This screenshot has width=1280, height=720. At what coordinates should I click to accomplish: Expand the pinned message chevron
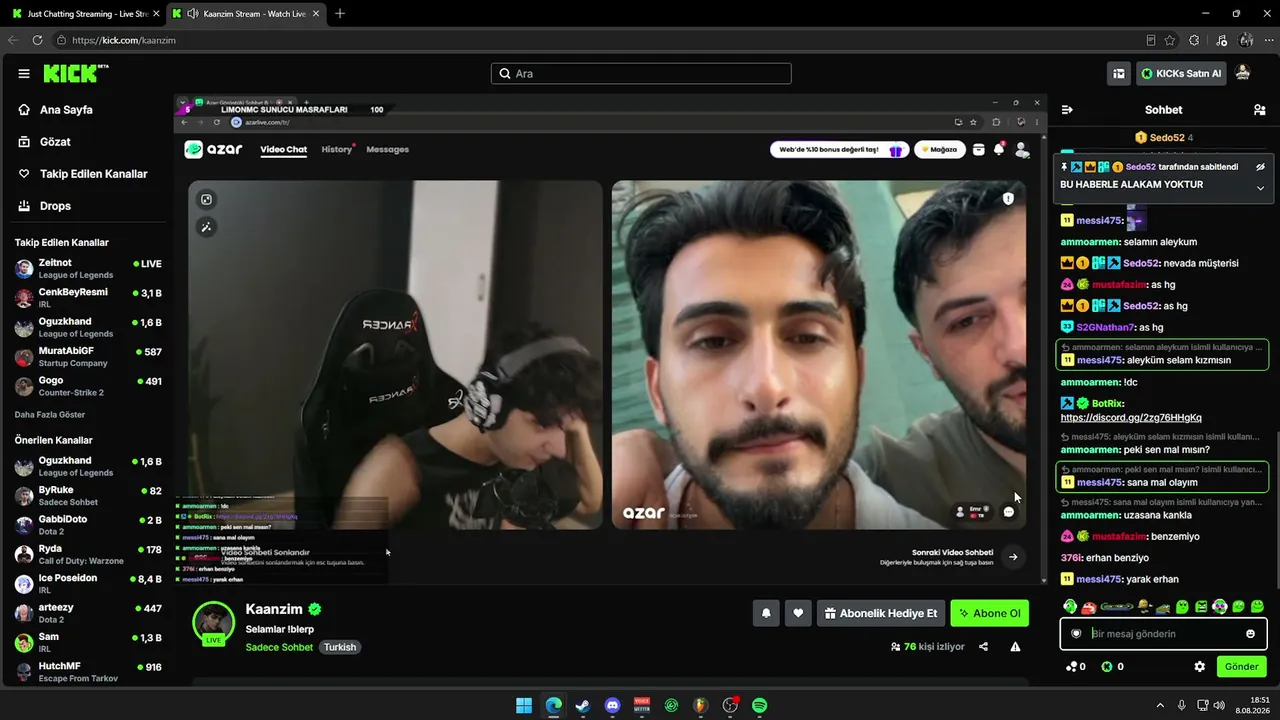point(1260,188)
